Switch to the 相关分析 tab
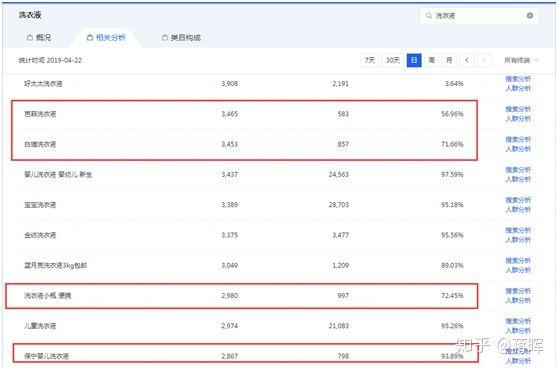 tap(106, 37)
